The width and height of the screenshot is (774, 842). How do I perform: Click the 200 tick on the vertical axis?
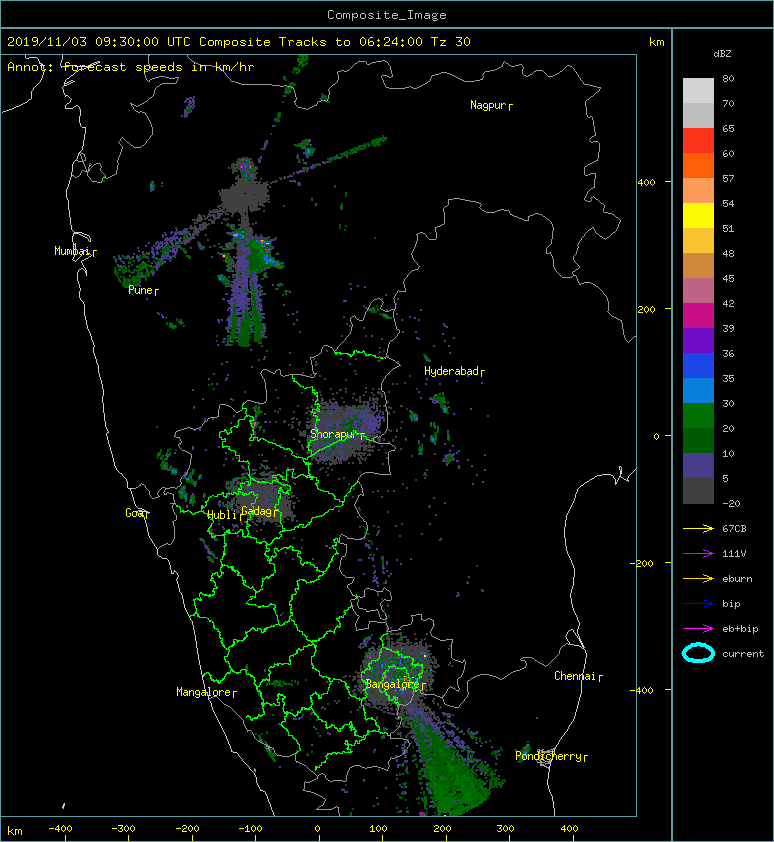646,310
